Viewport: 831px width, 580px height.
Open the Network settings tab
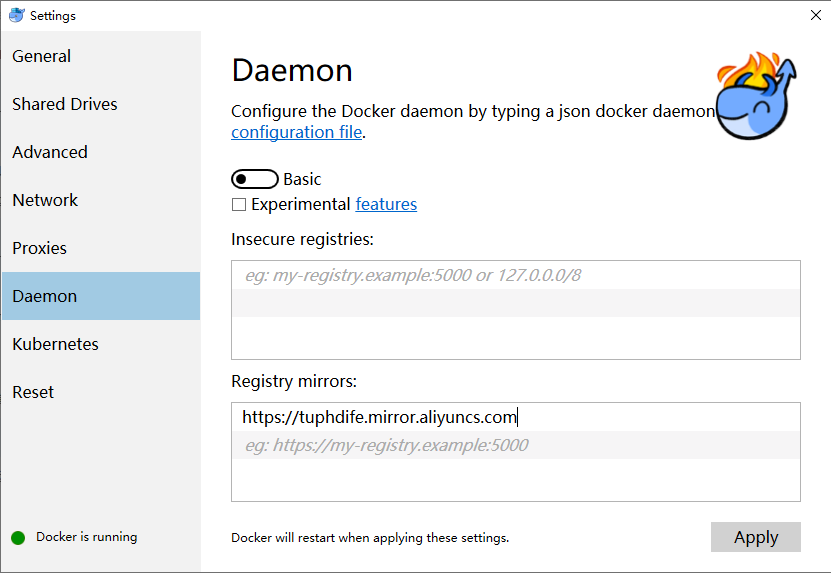45,200
